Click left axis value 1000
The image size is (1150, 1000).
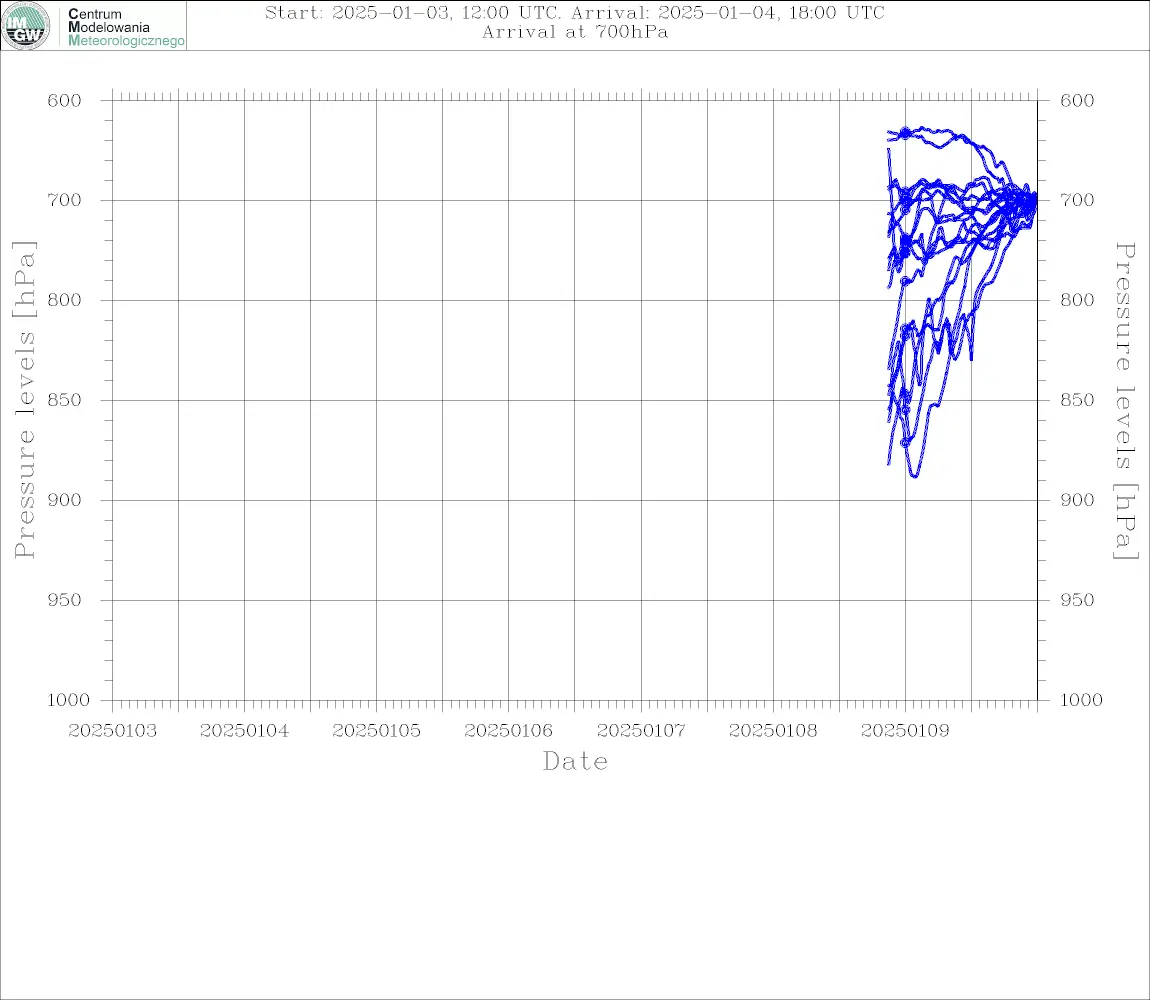point(69,700)
